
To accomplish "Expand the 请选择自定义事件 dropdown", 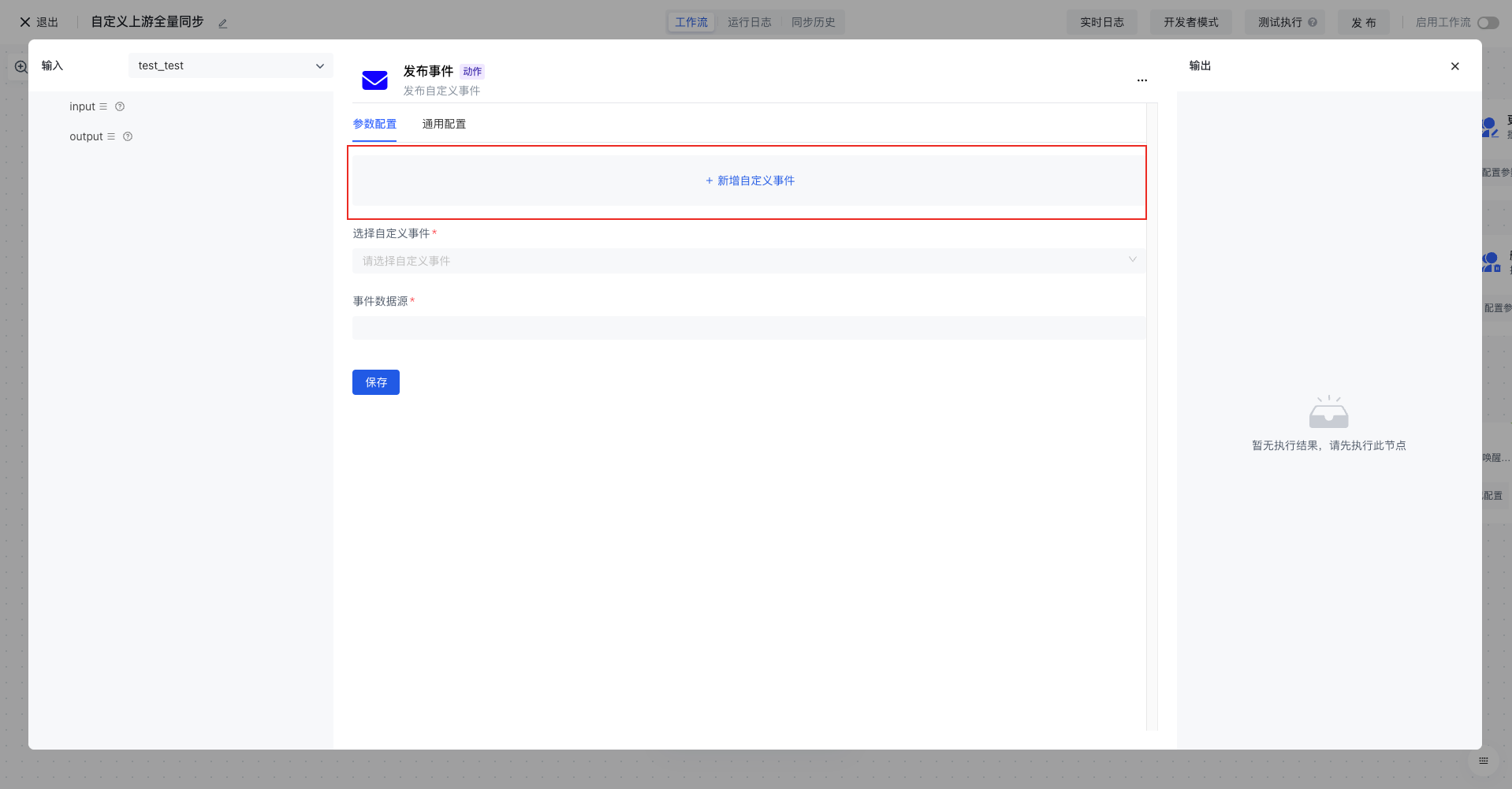I will [748, 261].
